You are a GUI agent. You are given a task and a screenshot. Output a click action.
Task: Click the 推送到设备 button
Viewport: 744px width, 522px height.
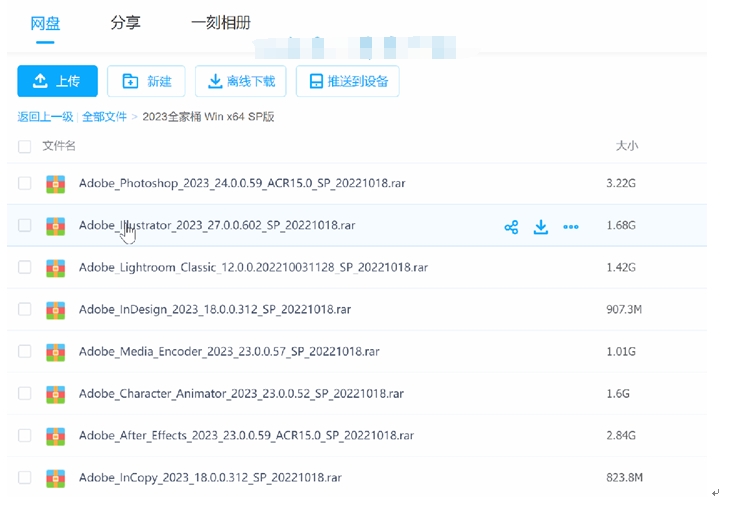point(347,81)
